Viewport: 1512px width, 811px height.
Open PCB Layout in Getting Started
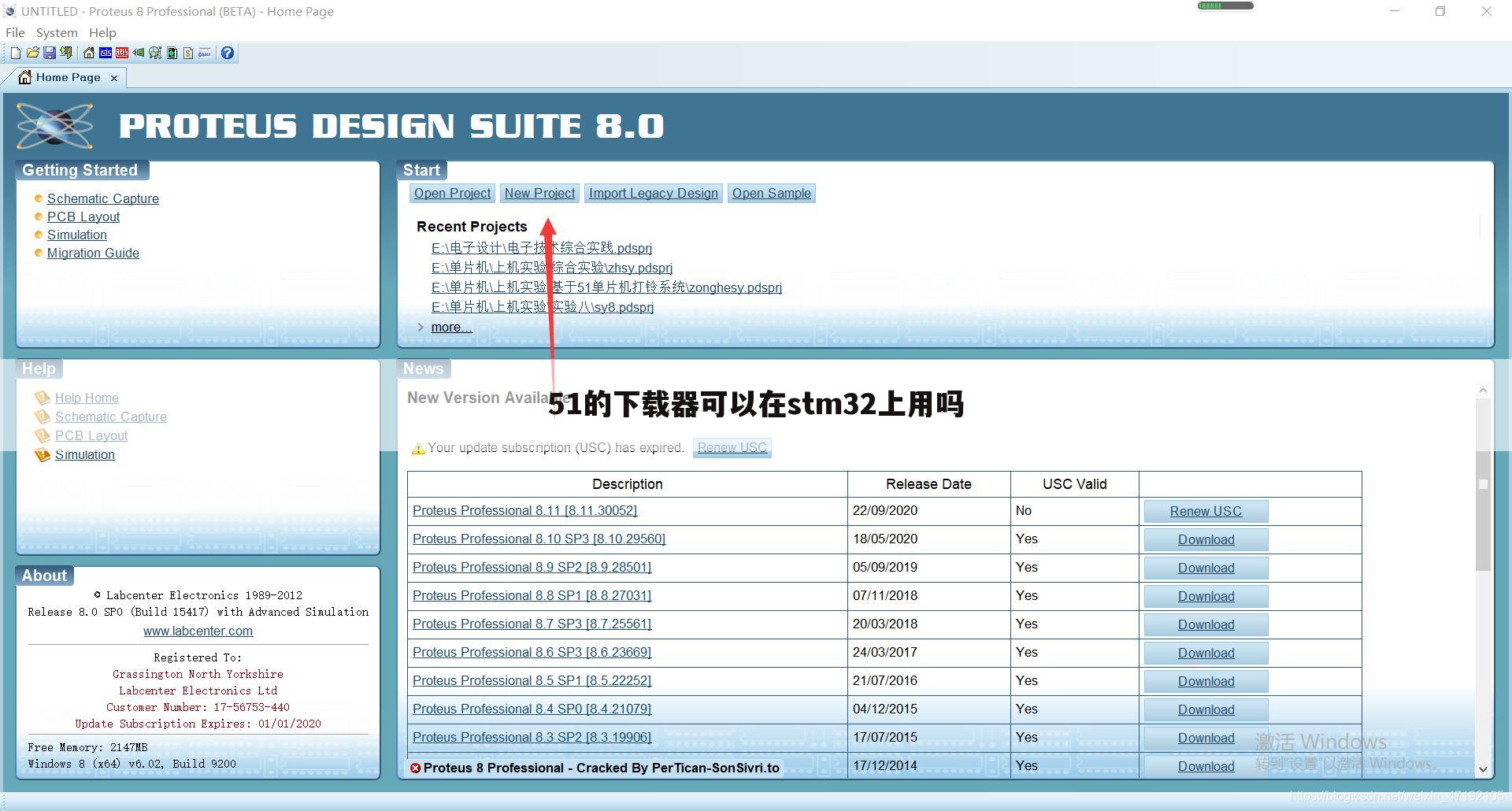click(83, 217)
